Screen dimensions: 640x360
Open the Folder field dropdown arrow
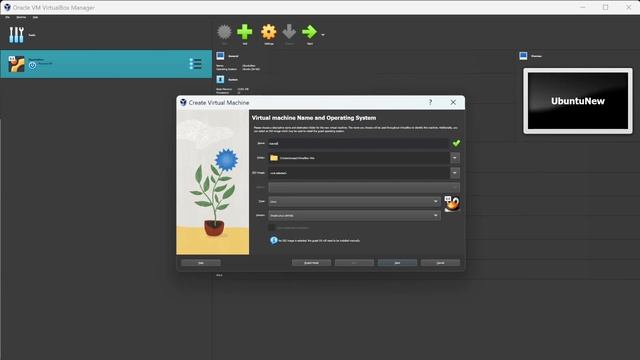[x=455, y=158]
